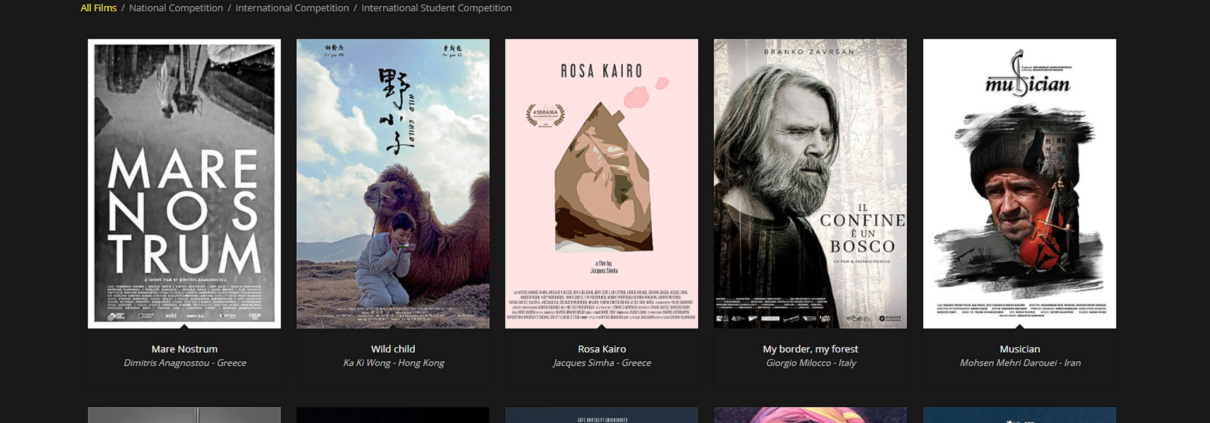Open the International Competition filter
The height and width of the screenshot is (423, 1210).
pyautogui.click(x=292, y=8)
